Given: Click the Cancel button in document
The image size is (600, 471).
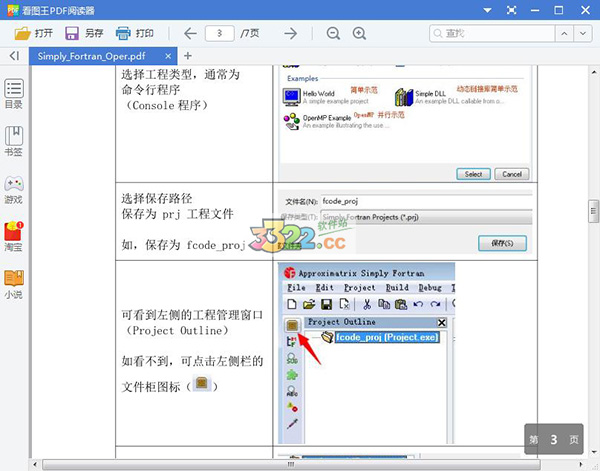Looking at the screenshot, I should pos(512,174).
